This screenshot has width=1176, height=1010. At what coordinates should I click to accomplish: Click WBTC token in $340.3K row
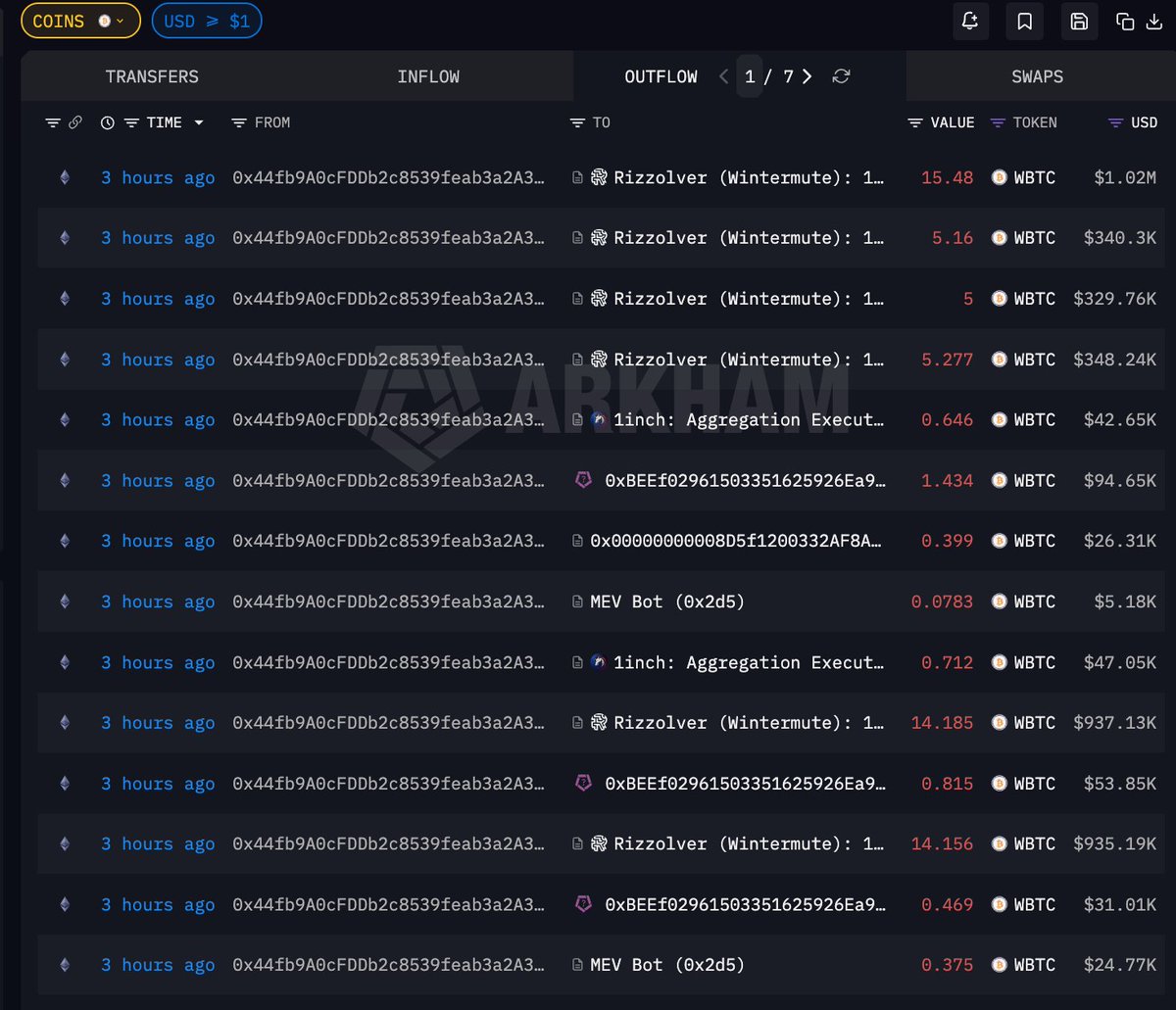(x=1035, y=238)
